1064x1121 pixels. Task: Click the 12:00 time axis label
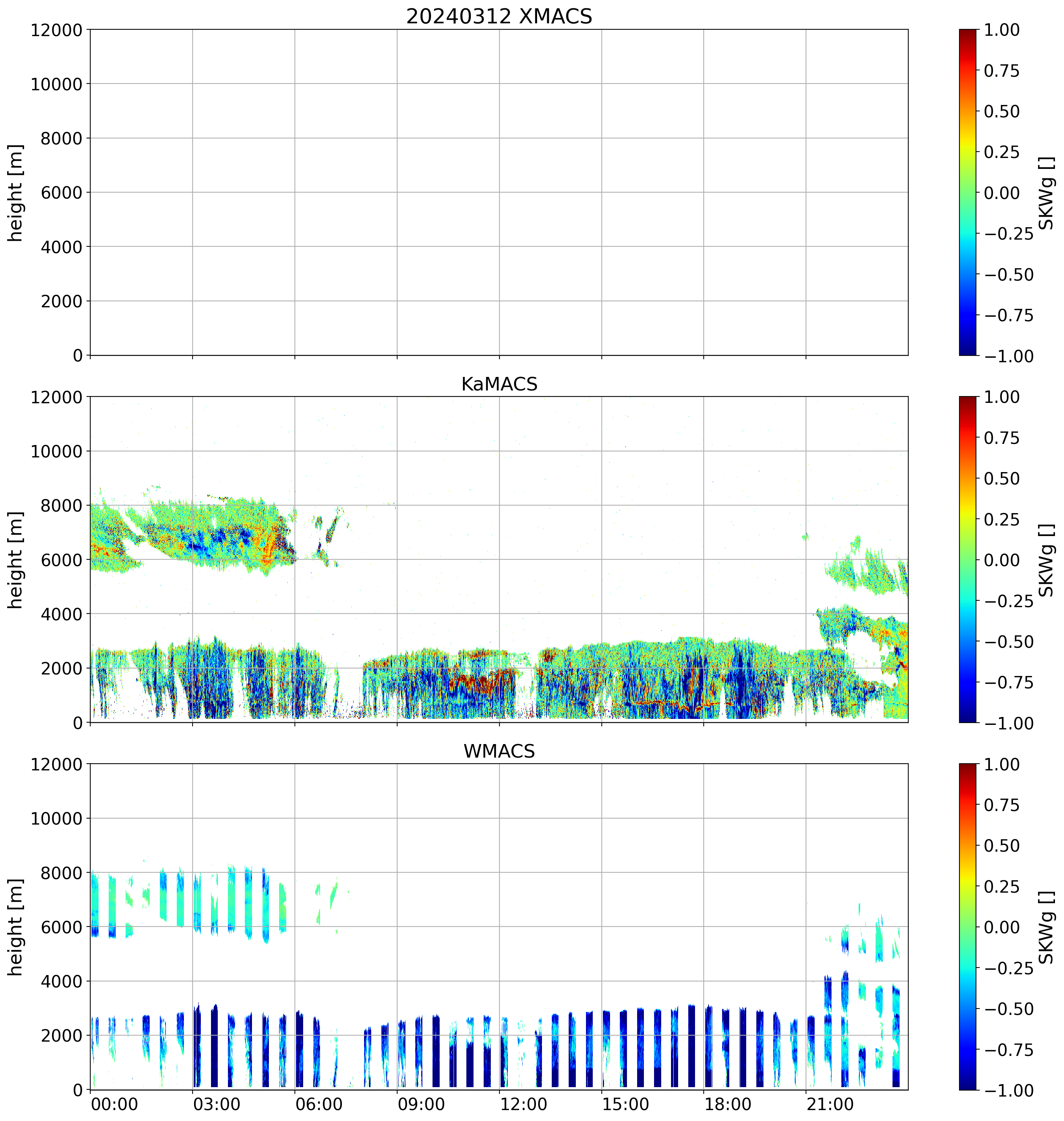tap(524, 1104)
